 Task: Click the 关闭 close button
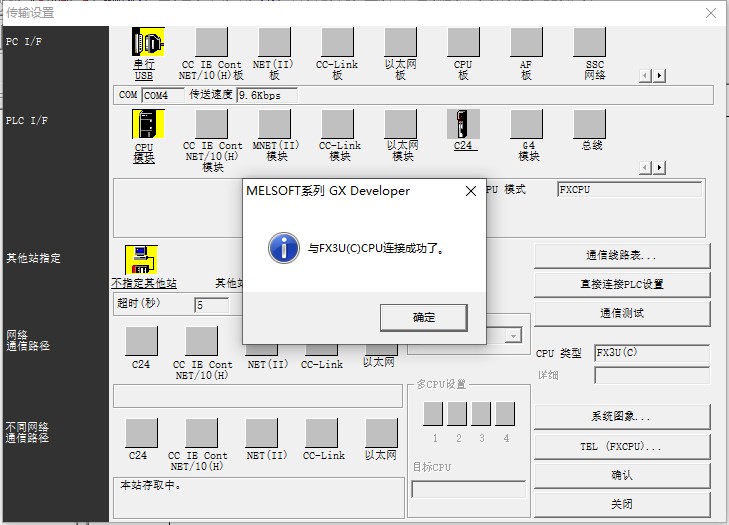point(622,504)
